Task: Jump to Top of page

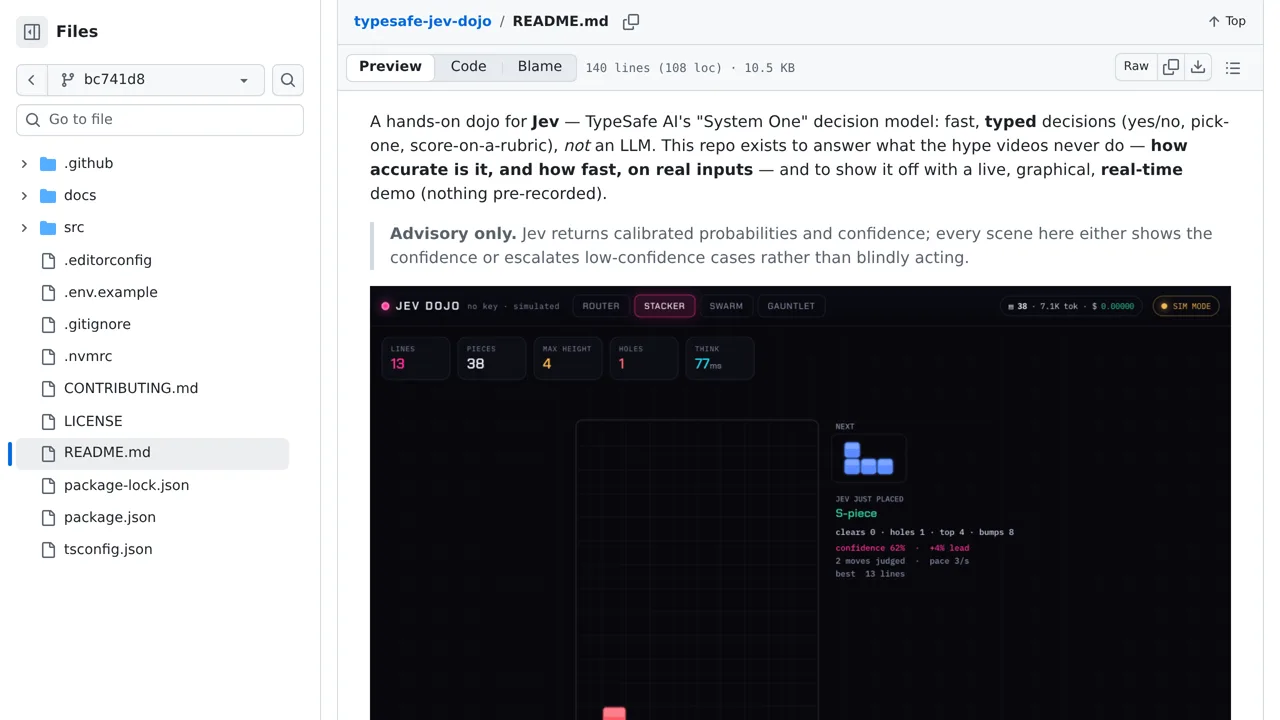Action: pyautogui.click(x=1227, y=21)
